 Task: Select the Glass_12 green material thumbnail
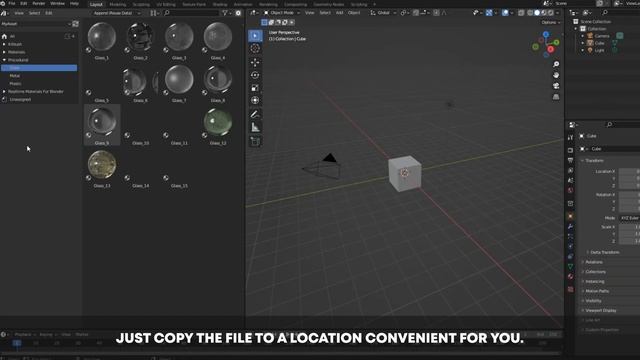click(218, 122)
